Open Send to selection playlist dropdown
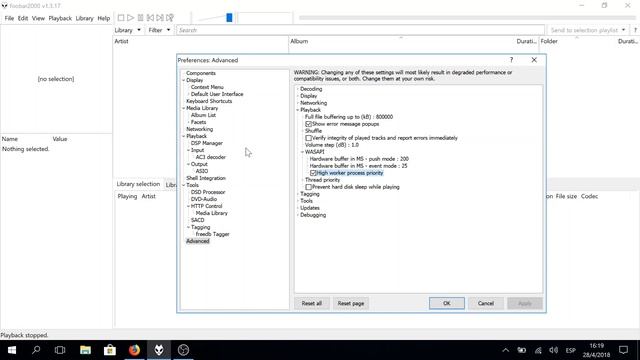The height and width of the screenshot is (360, 640). [x=588, y=30]
